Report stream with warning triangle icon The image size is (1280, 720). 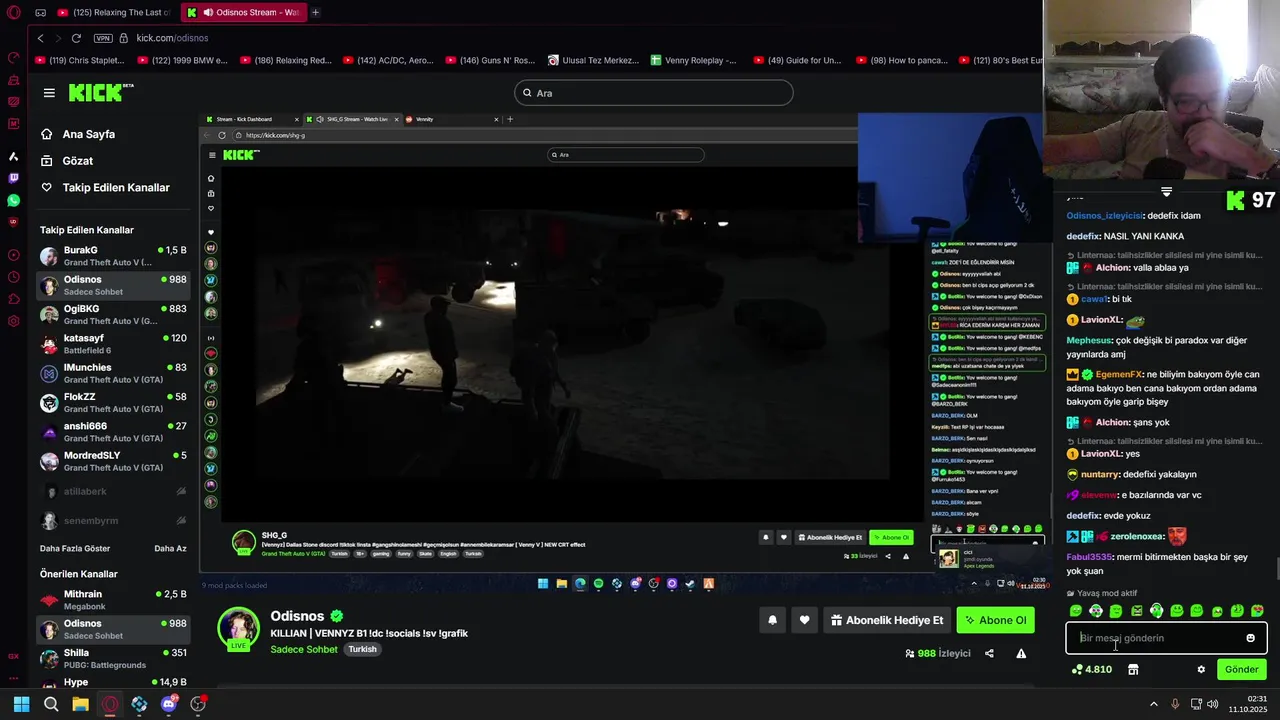click(x=1021, y=653)
